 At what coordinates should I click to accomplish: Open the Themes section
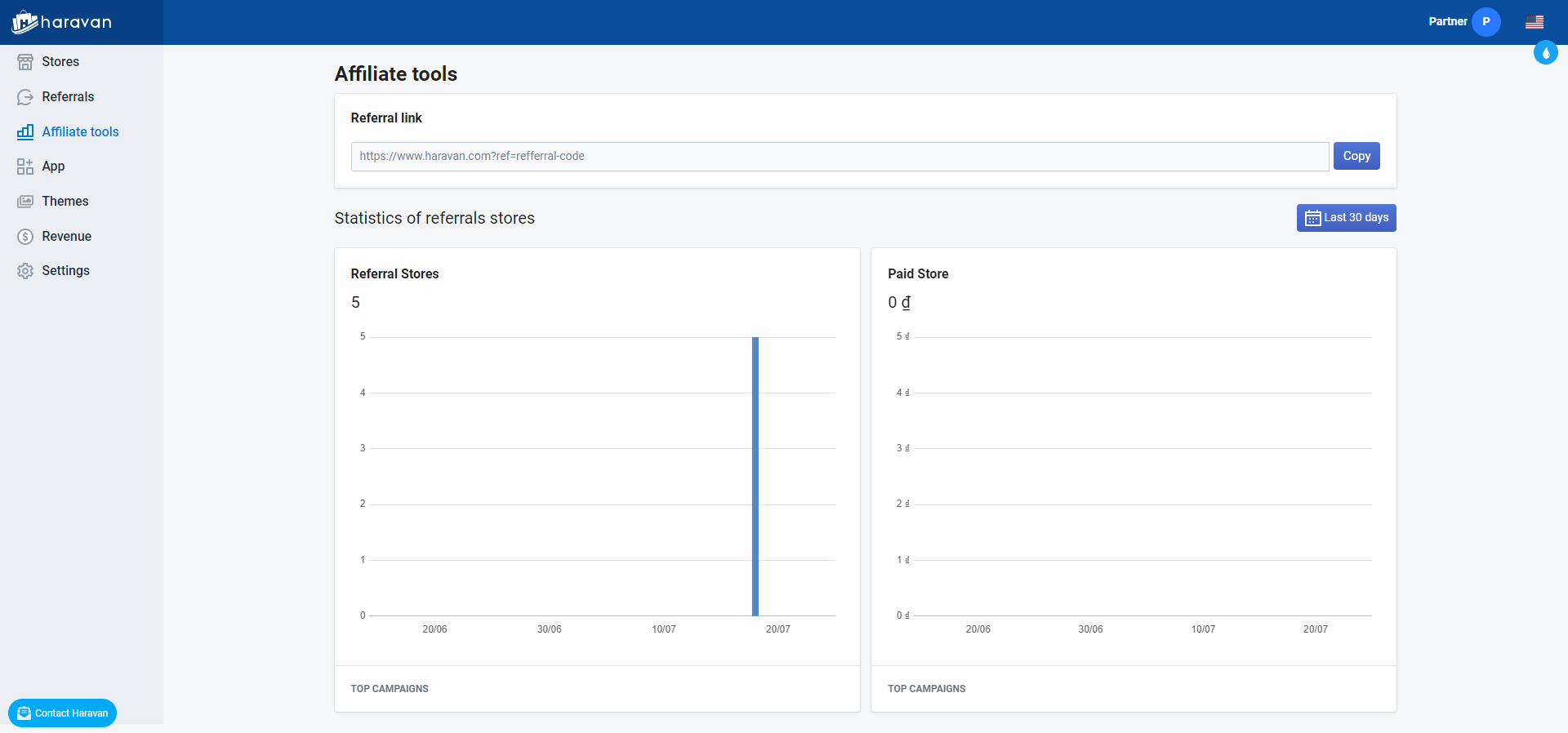point(65,202)
